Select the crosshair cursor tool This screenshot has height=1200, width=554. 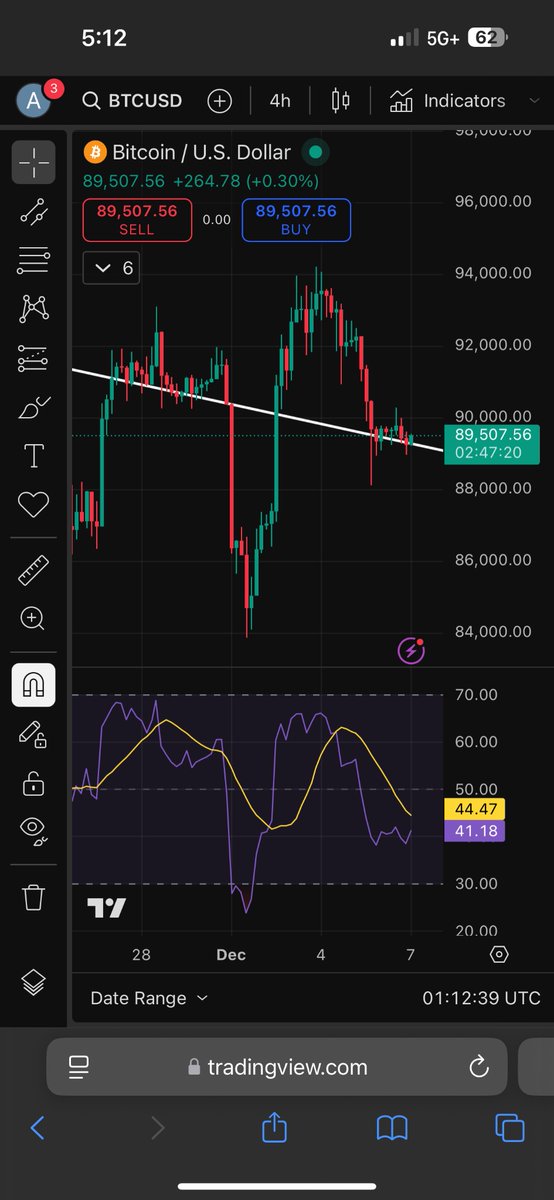click(33, 162)
